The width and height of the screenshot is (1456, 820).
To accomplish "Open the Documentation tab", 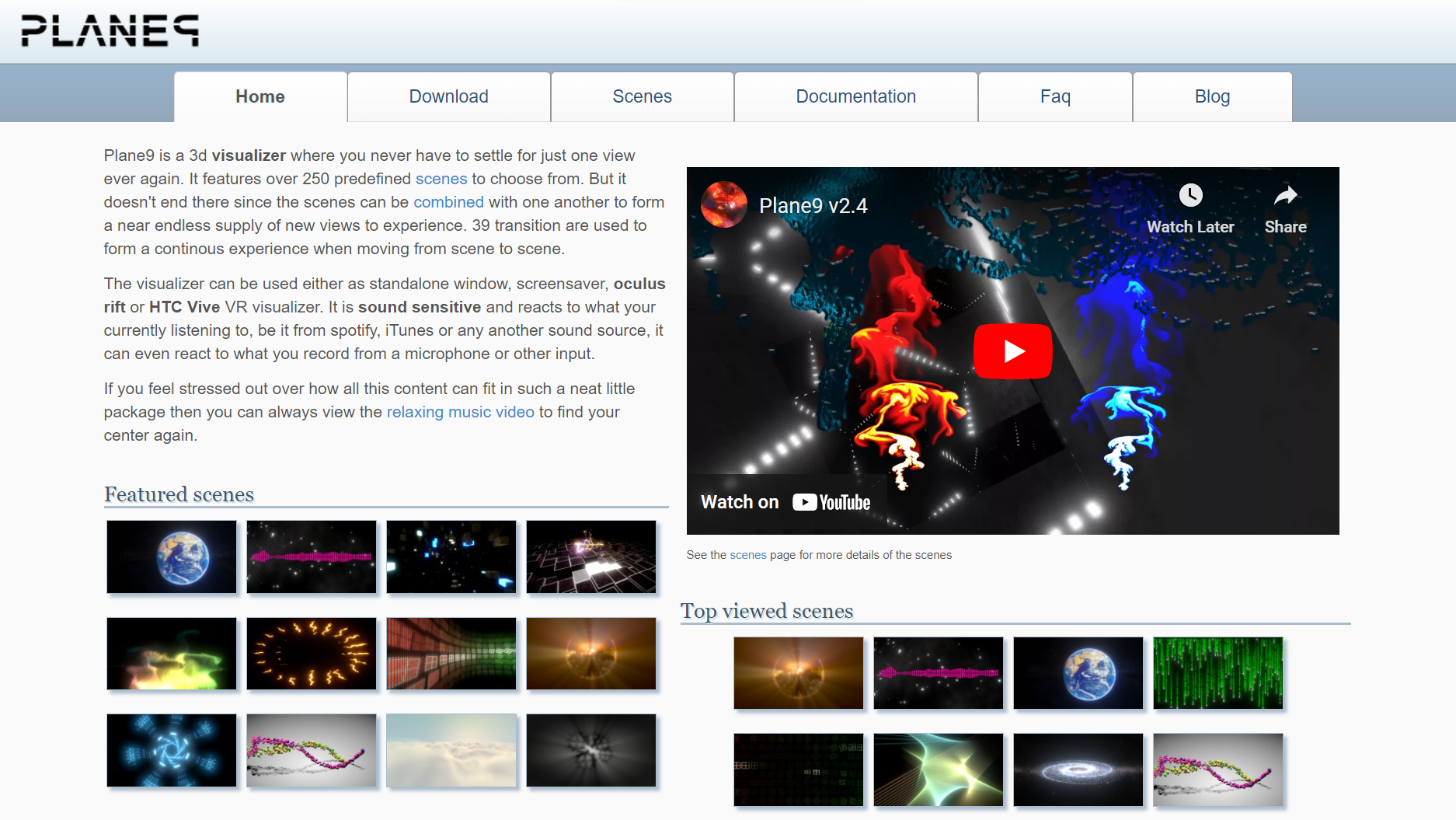I will pyautogui.click(x=855, y=96).
